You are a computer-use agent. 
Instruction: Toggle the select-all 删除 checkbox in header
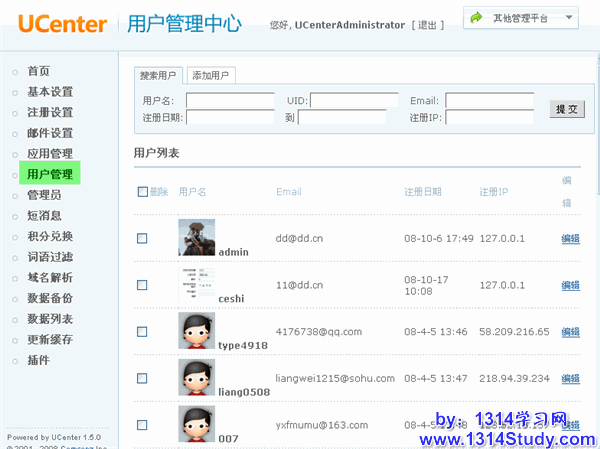tap(142, 192)
